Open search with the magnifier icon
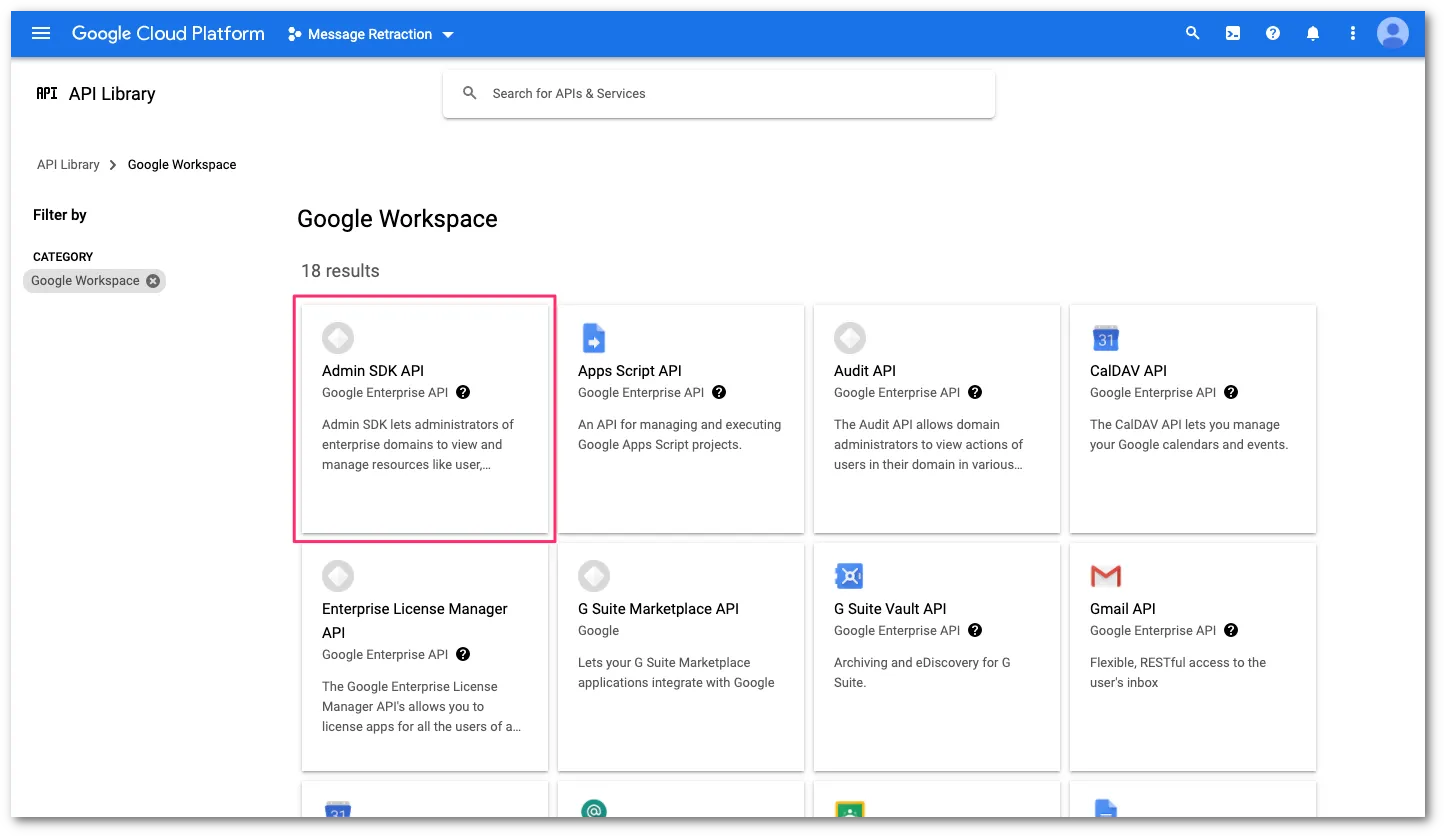This screenshot has height=836, width=1444. pos(1192,33)
